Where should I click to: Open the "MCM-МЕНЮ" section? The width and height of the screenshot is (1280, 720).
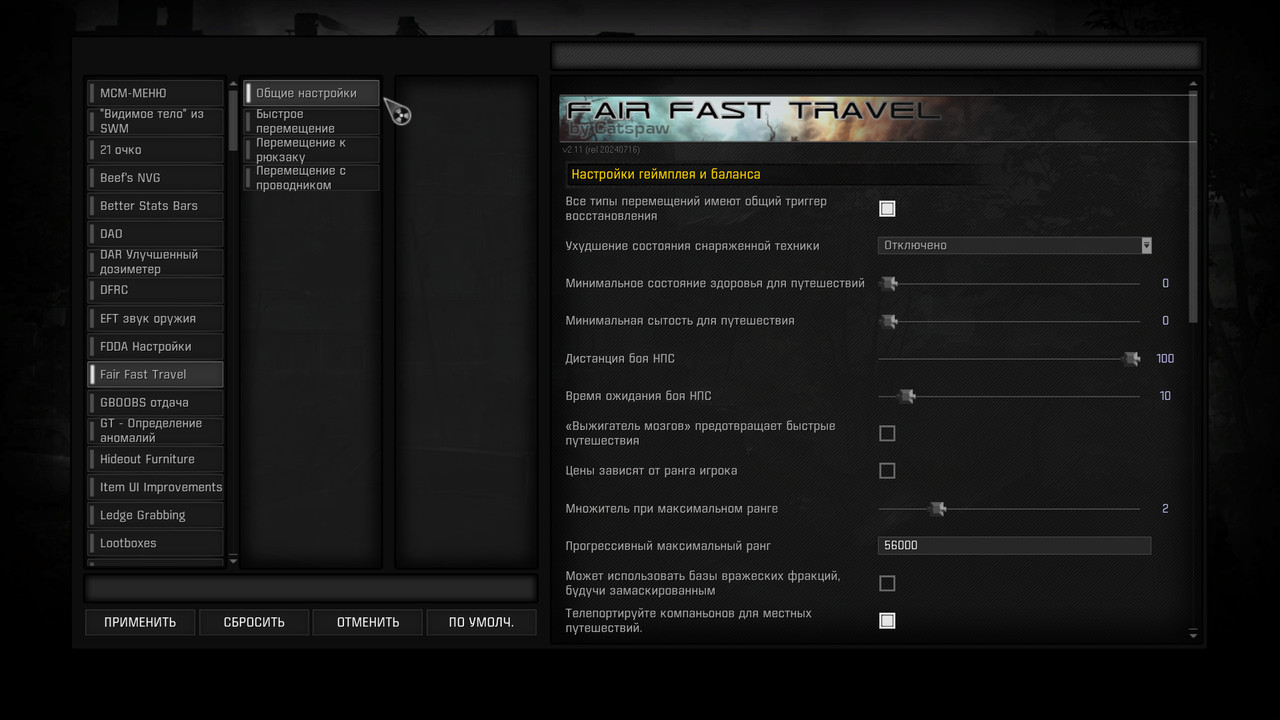pyautogui.click(x=154, y=92)
